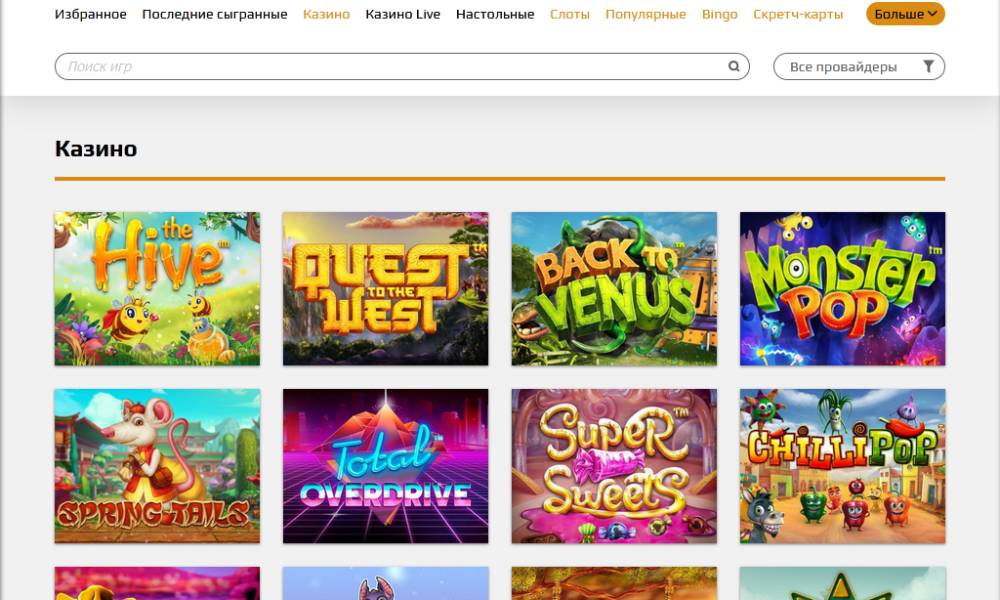1000x600 pixels.
Task: Open the Настольные tab
Action: click(x=495, y=14)
